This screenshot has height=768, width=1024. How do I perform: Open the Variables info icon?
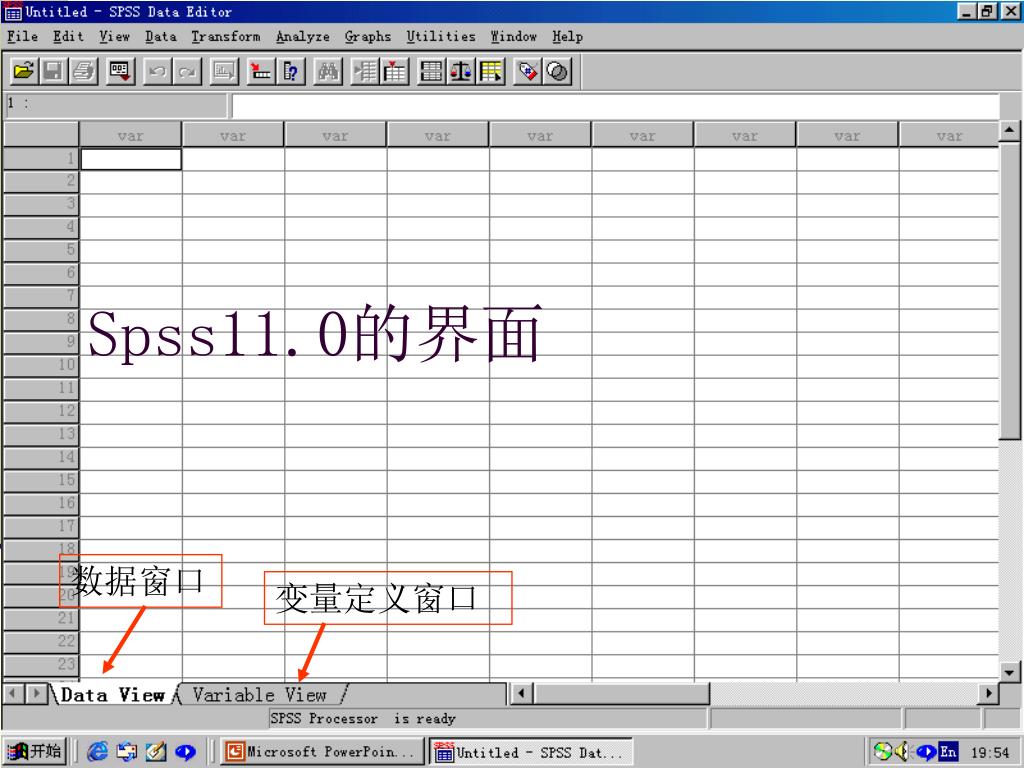tap(291, 71)
